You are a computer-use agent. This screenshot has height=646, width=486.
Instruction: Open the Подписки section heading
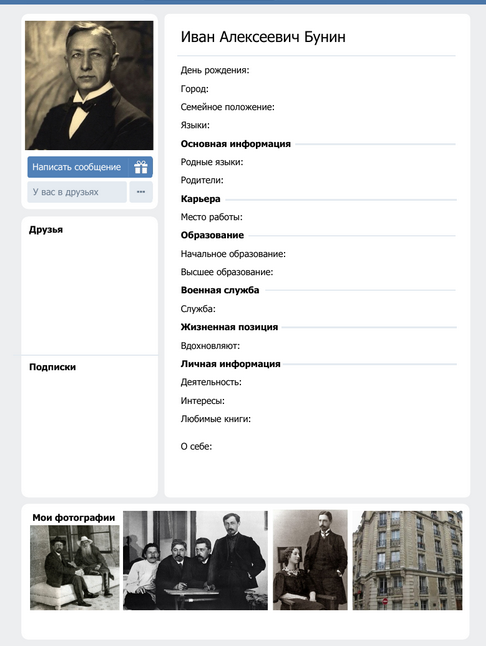(52, 367)
